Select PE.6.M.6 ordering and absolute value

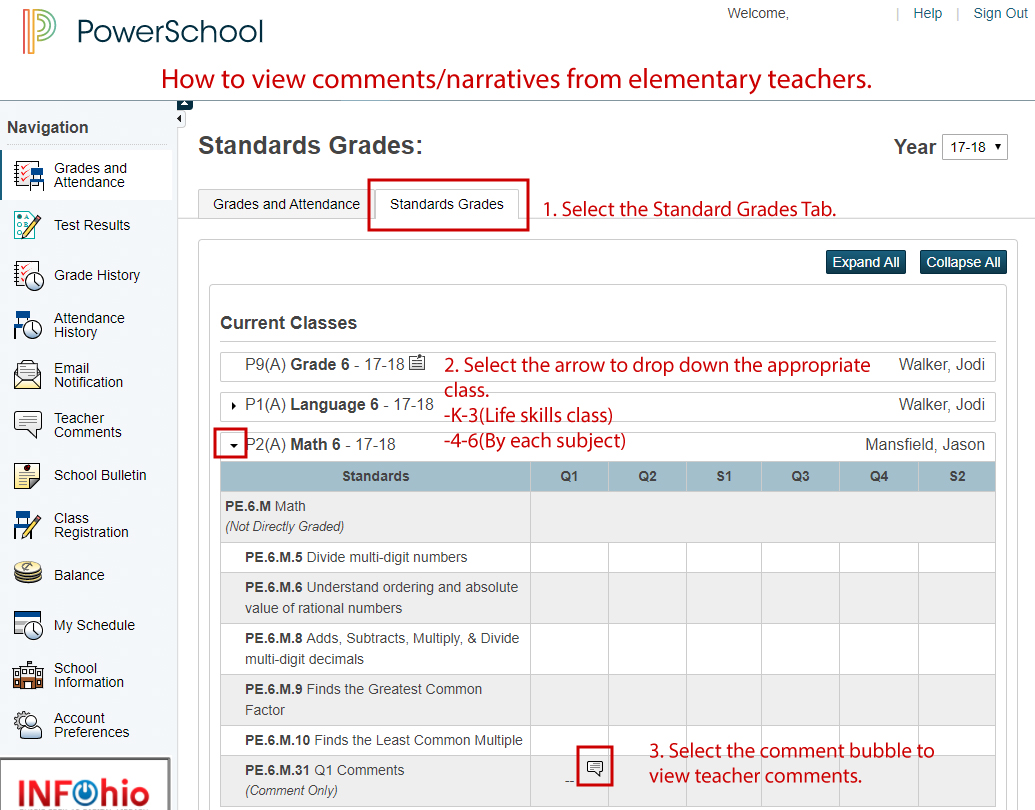pyautogui.click(x=607, y=598)
